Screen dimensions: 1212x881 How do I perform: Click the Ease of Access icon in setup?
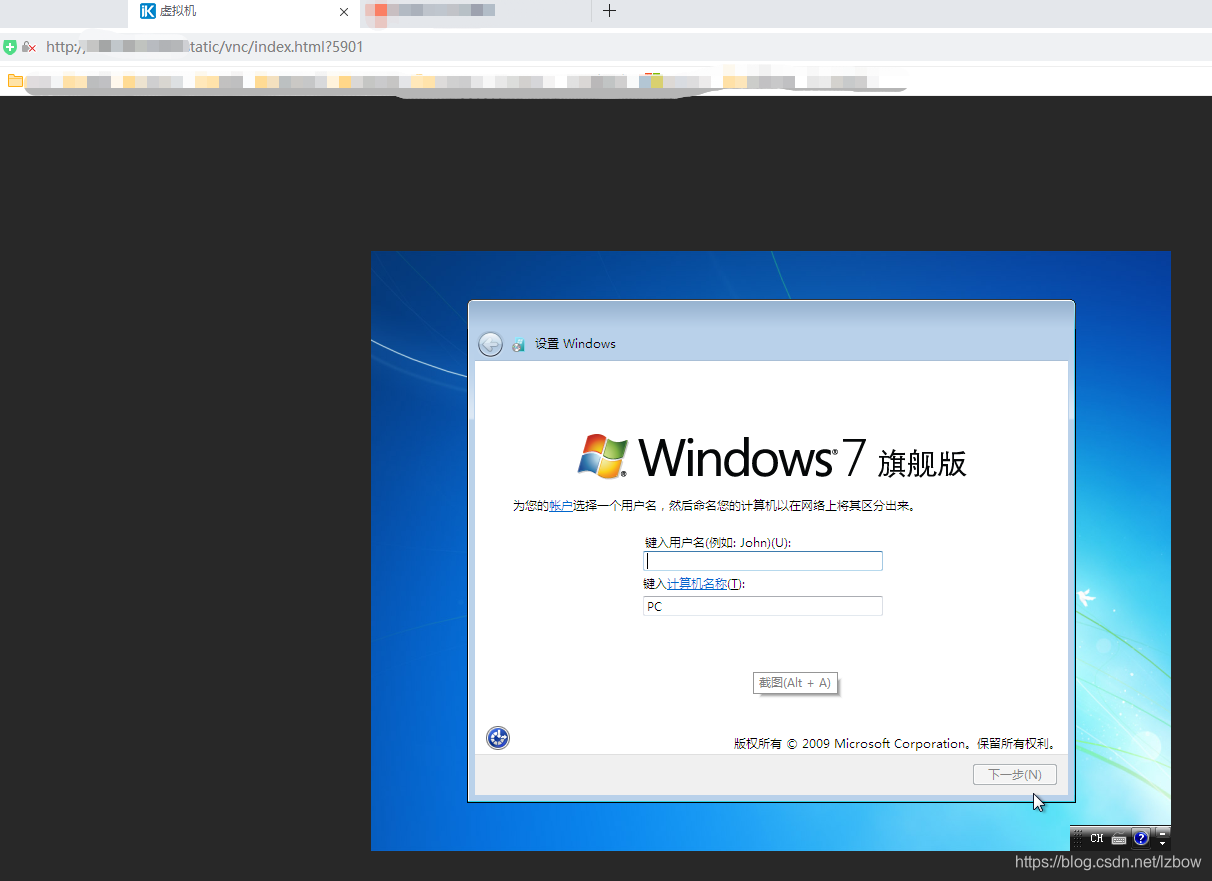pos(498,738)
